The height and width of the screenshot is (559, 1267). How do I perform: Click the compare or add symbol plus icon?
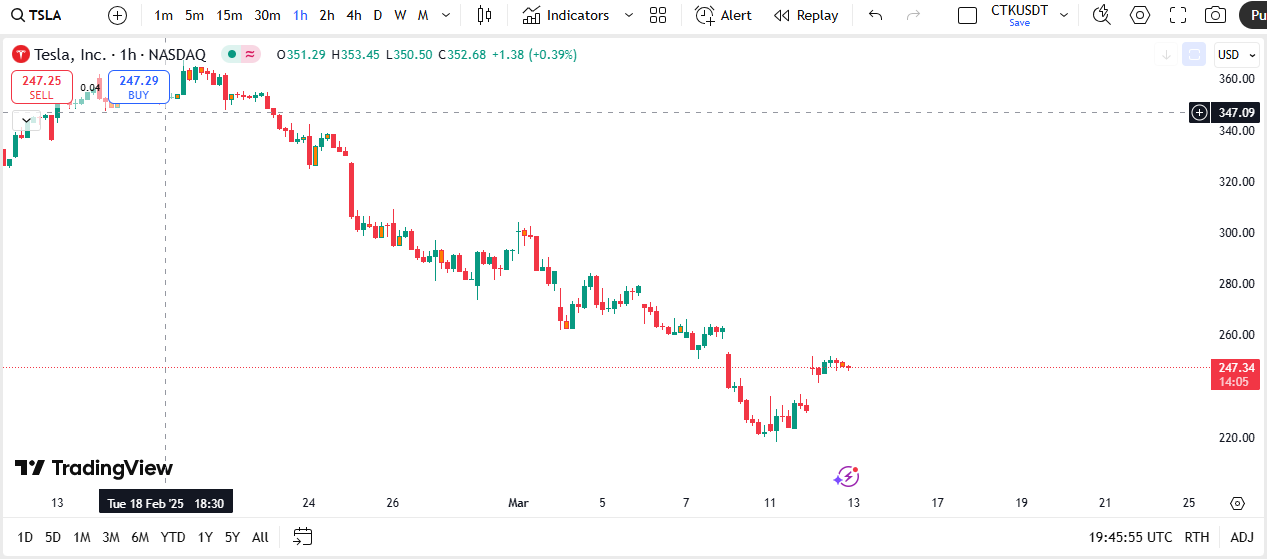[117, 15]
